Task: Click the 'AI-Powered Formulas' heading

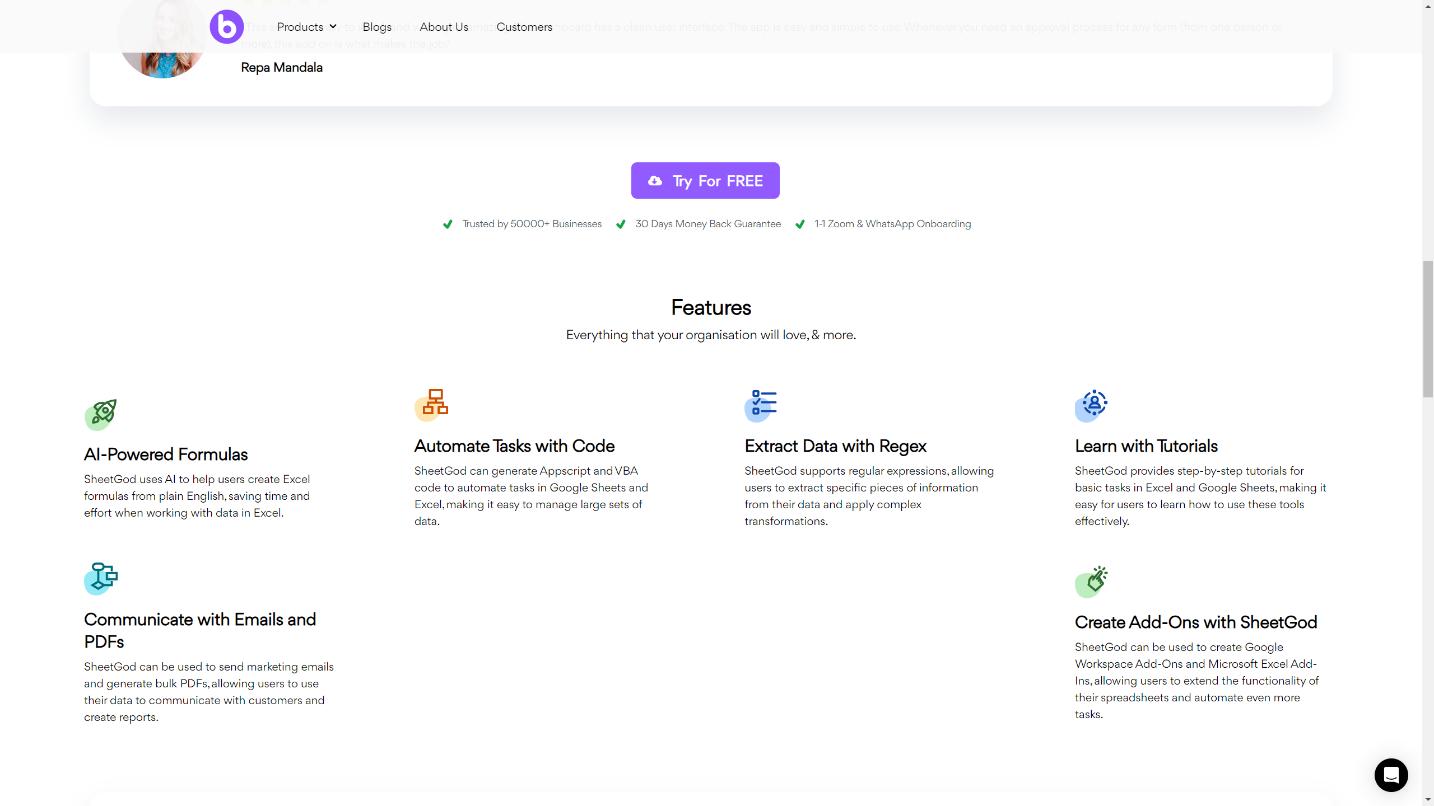Action: point(166,454)
